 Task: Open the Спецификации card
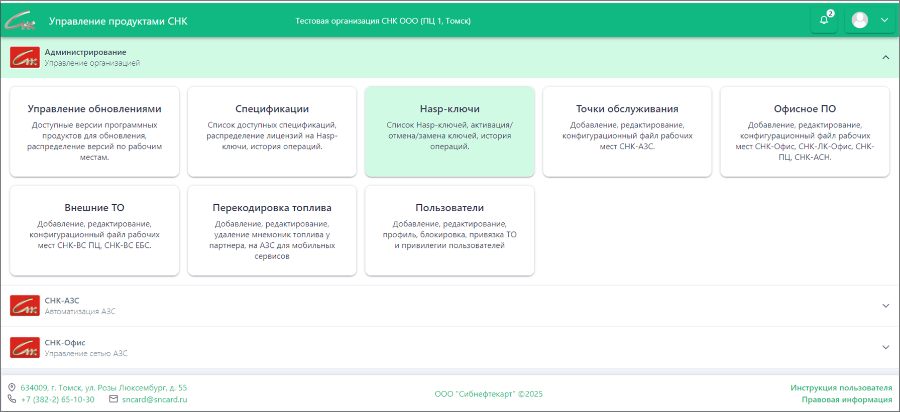pyautogui.click(x=271, y=131)
